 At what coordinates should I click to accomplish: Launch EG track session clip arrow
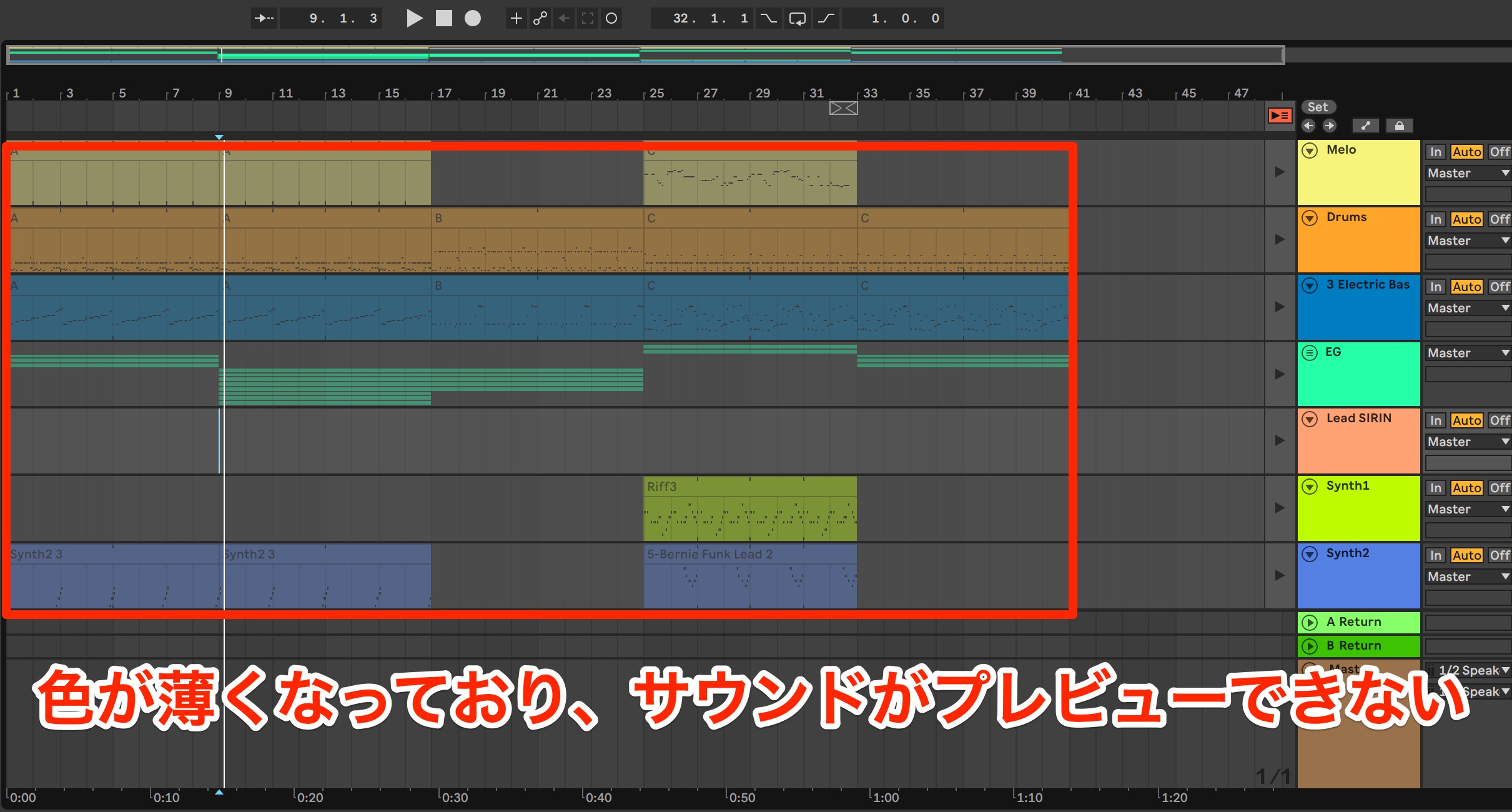1280,374
